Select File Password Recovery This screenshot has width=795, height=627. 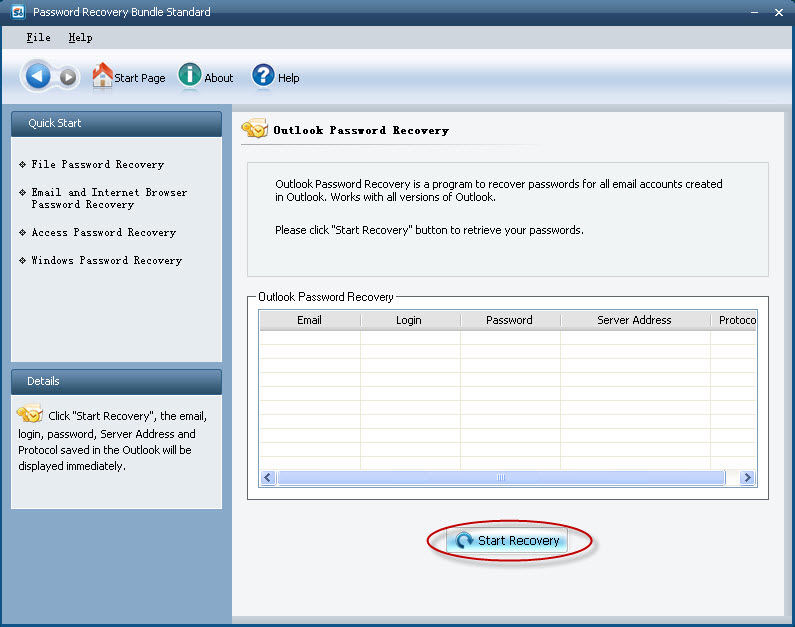97,164
